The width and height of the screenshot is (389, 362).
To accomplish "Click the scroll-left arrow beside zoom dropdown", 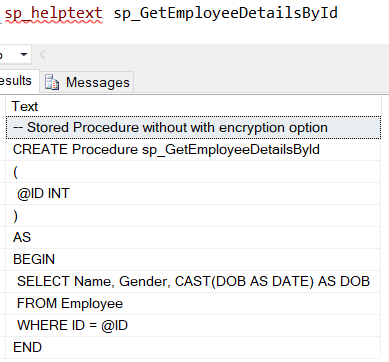I will [42, 54].
